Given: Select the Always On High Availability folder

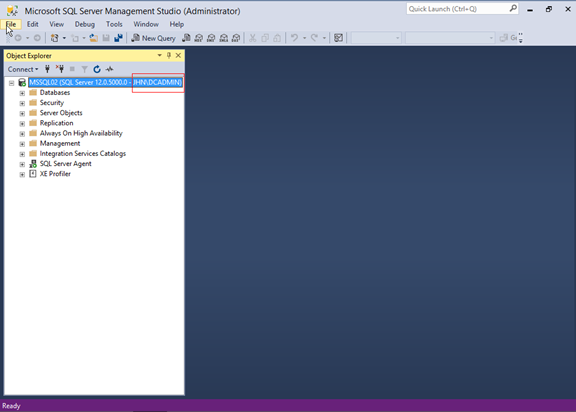Looking at the screenshot, I should click(x=81, y=133).
